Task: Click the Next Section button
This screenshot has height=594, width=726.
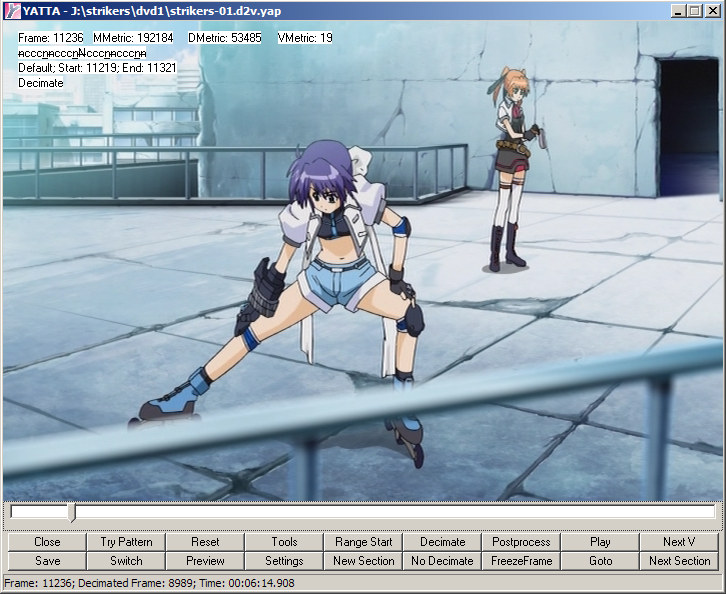Action: tap(679, 561)
